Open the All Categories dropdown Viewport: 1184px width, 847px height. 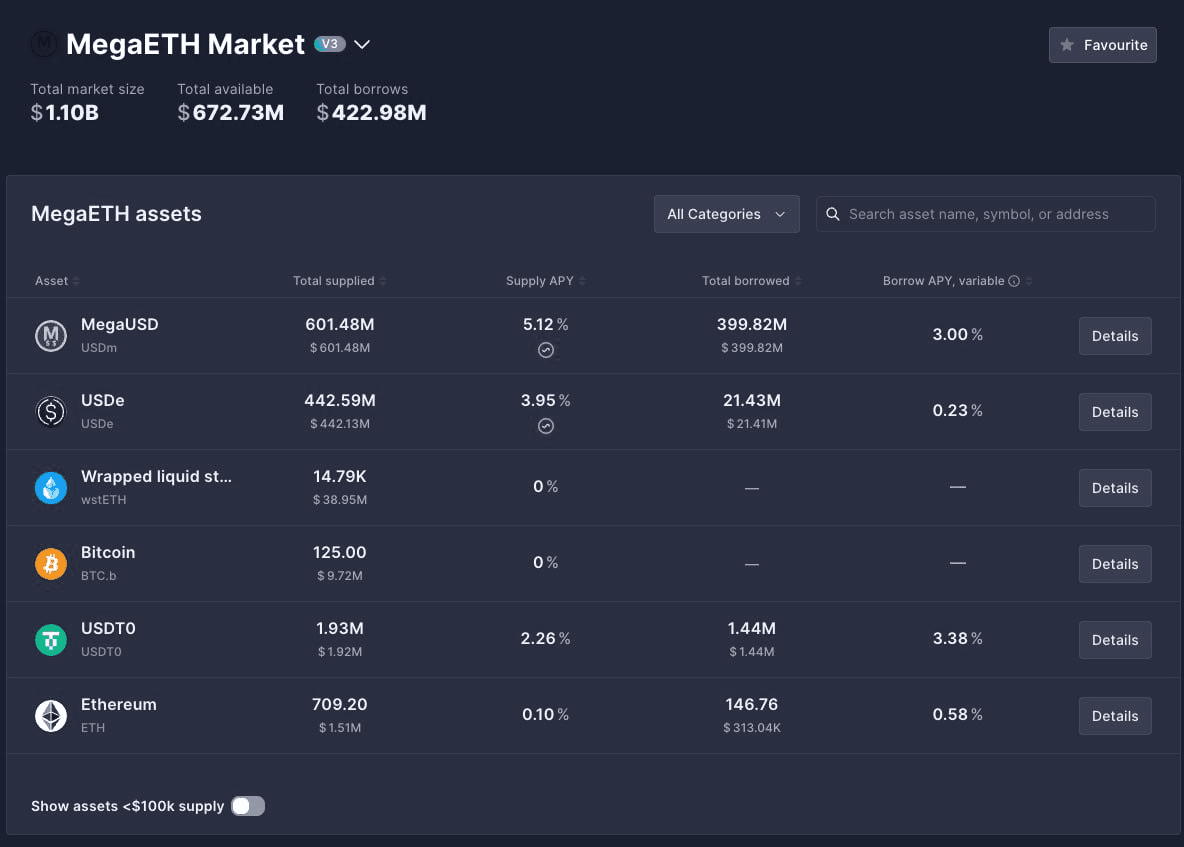pos(726,214)
